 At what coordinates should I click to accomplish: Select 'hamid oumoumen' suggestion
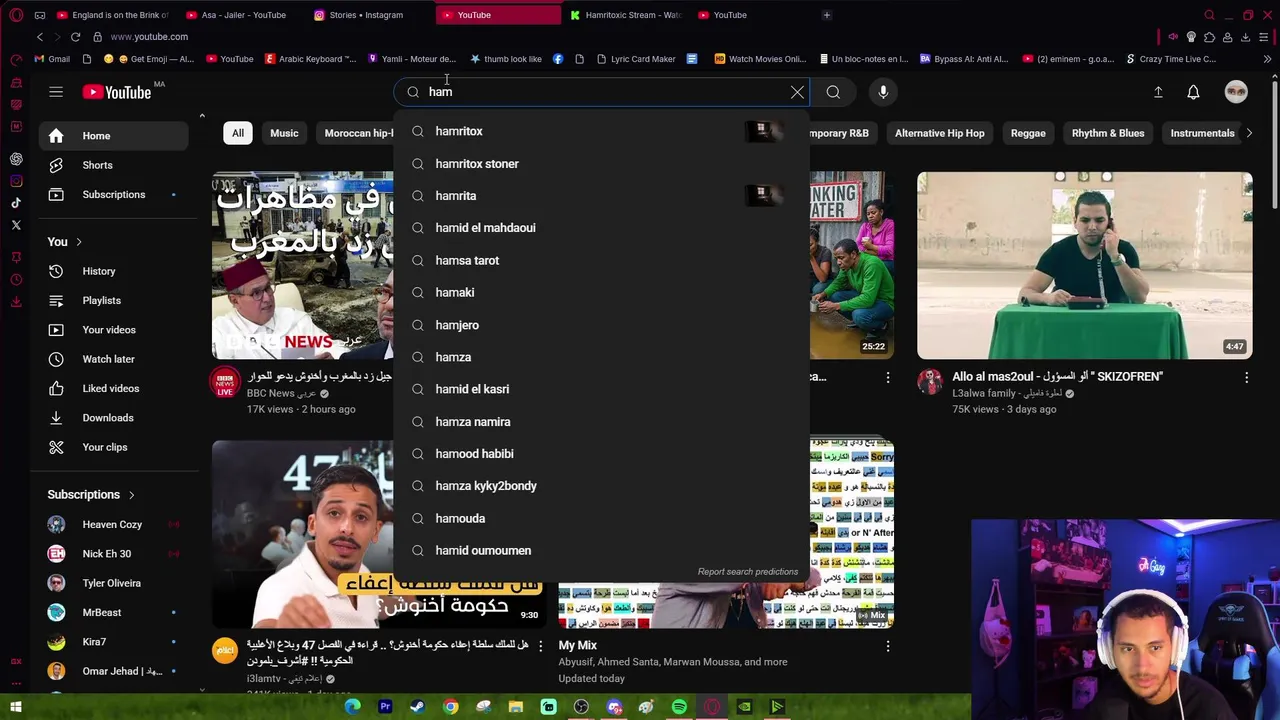[601, 550]
